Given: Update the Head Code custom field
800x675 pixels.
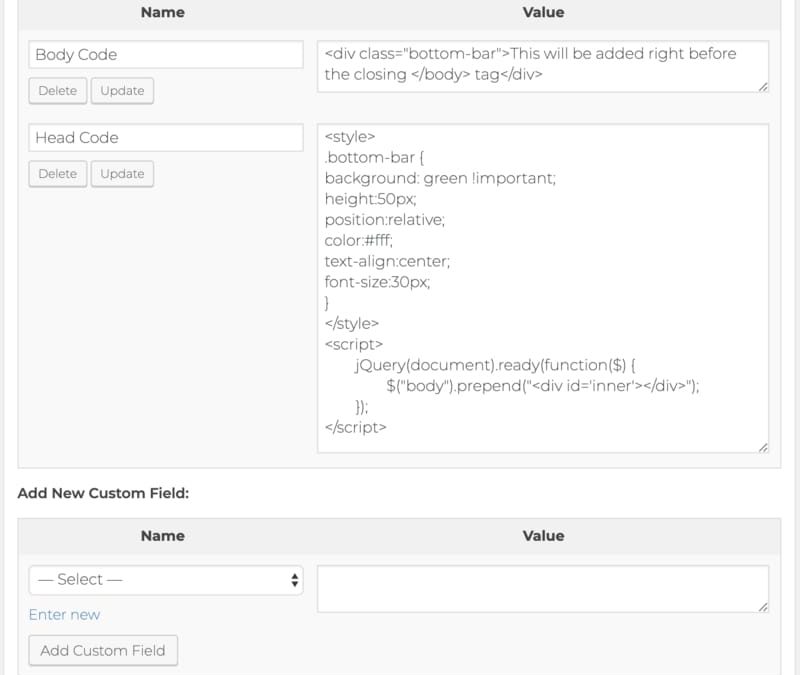Looking at the screenshot, I should [x=122, y=174].
